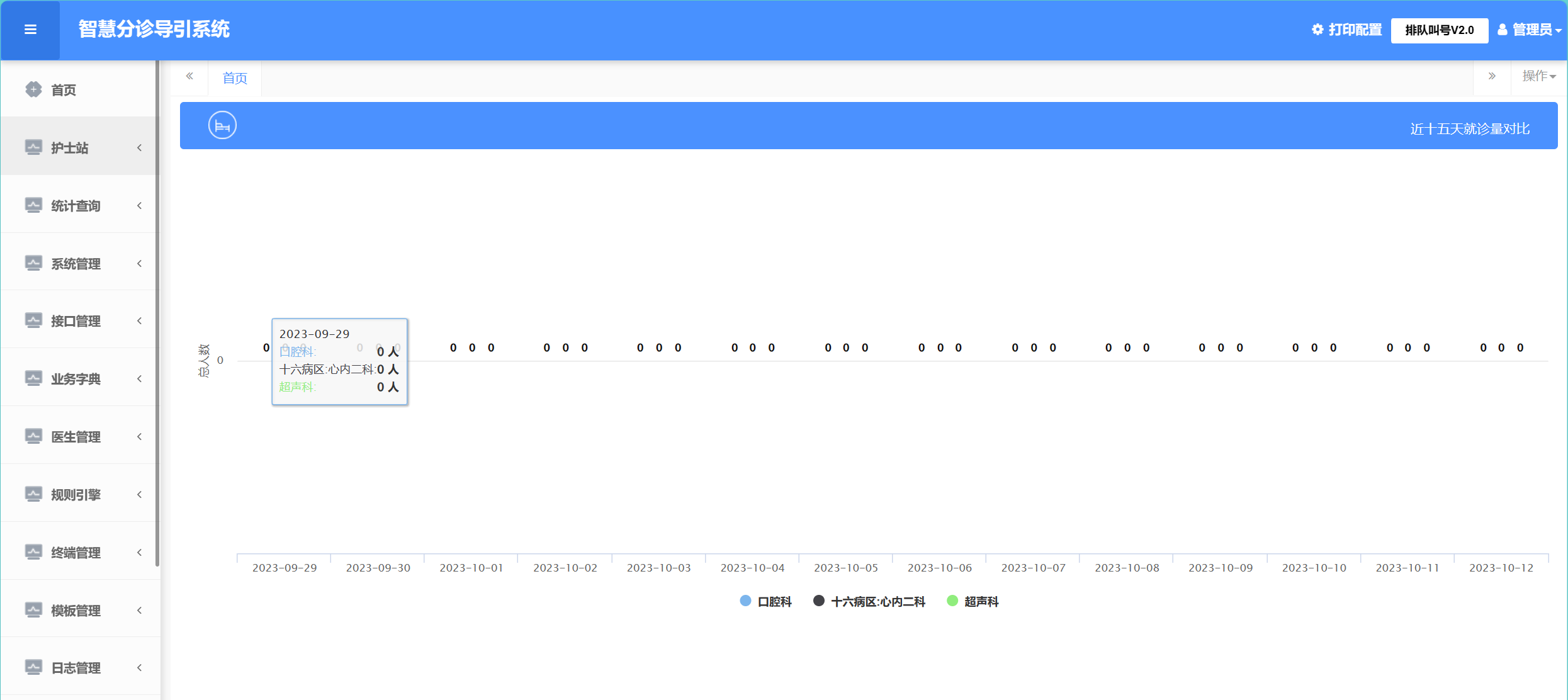Select 日志管理 menu item
The height and width of the screenshot is (700, 1568).
tap(79, 667)
